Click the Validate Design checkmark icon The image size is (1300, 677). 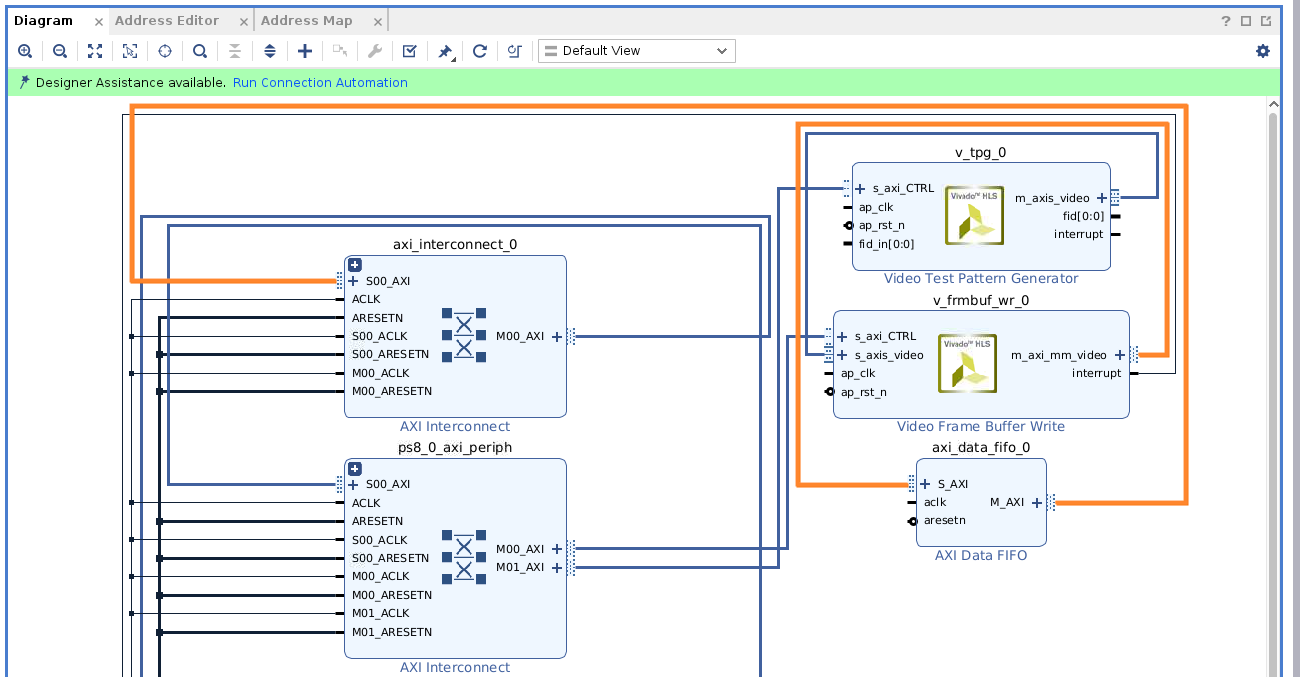click(410, 51)
